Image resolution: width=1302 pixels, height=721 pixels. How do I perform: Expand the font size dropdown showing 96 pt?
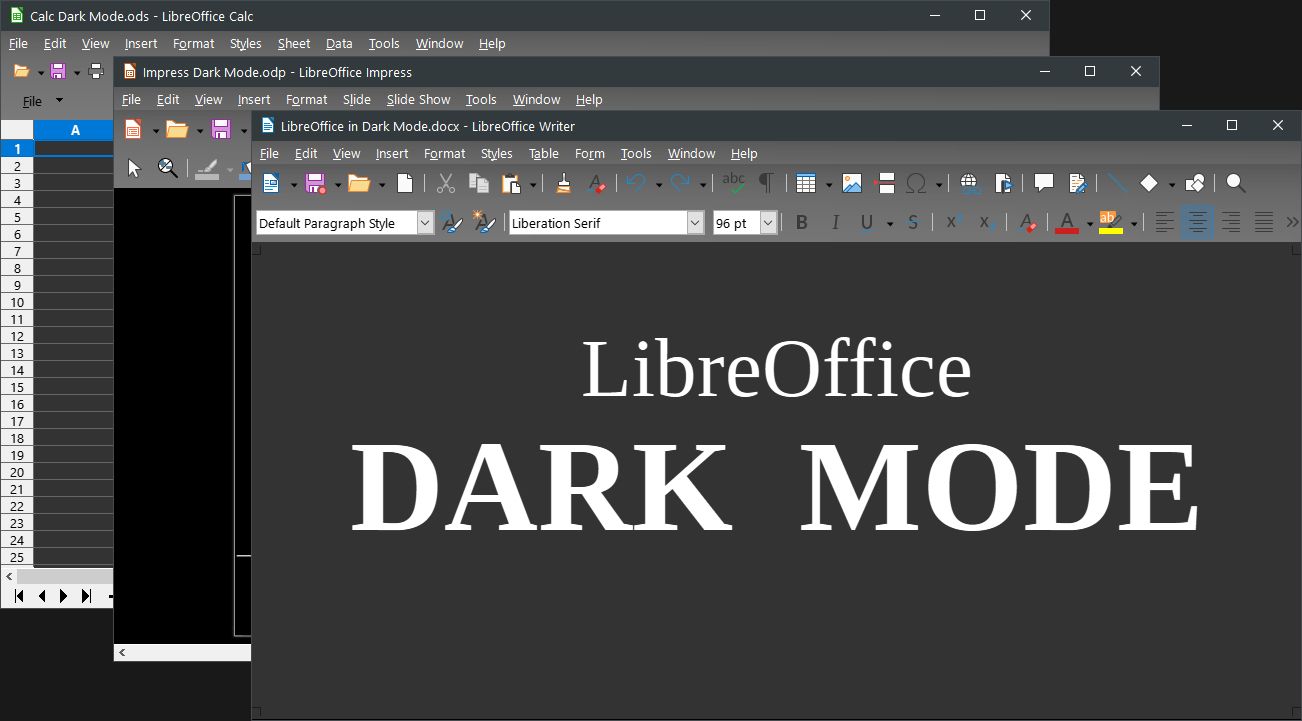tap(767, 222)
